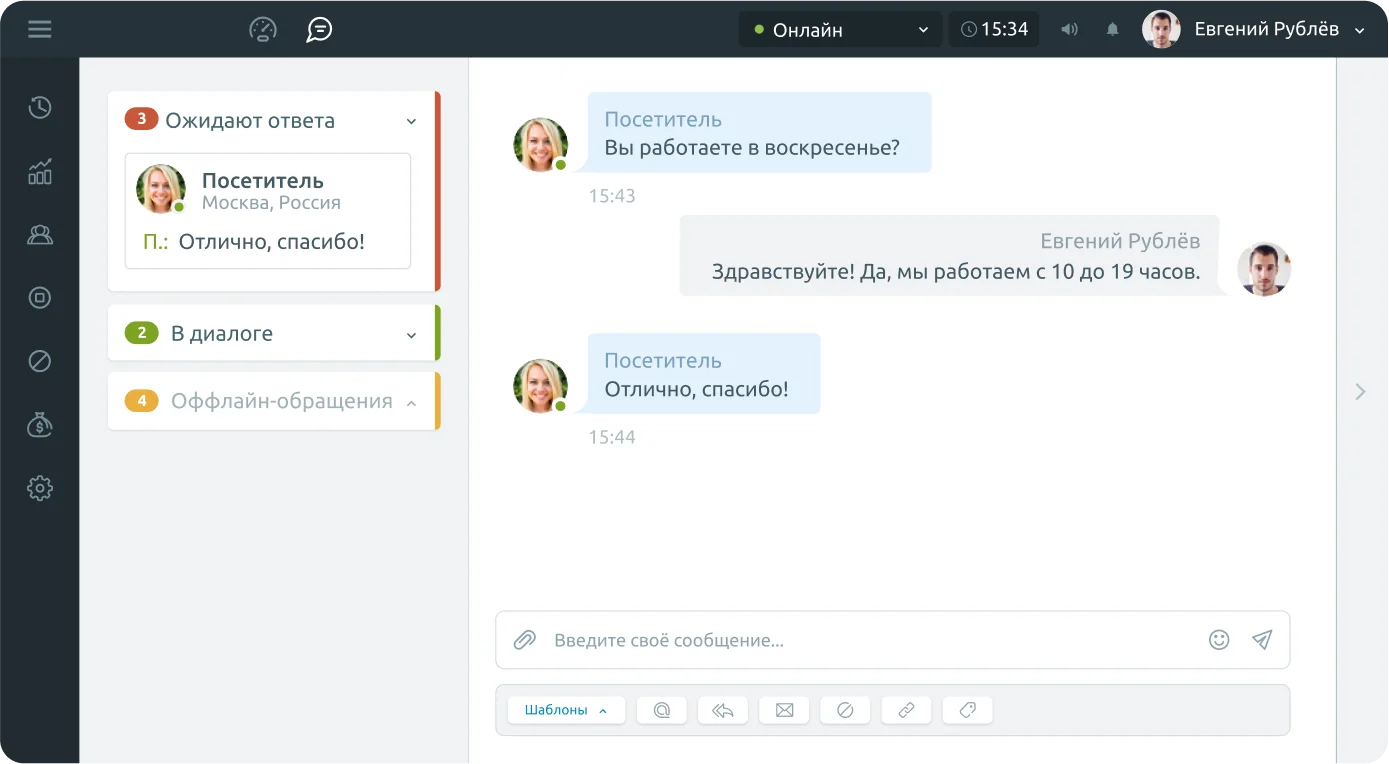Click the link attachment icon in chat toolbar

906,709
